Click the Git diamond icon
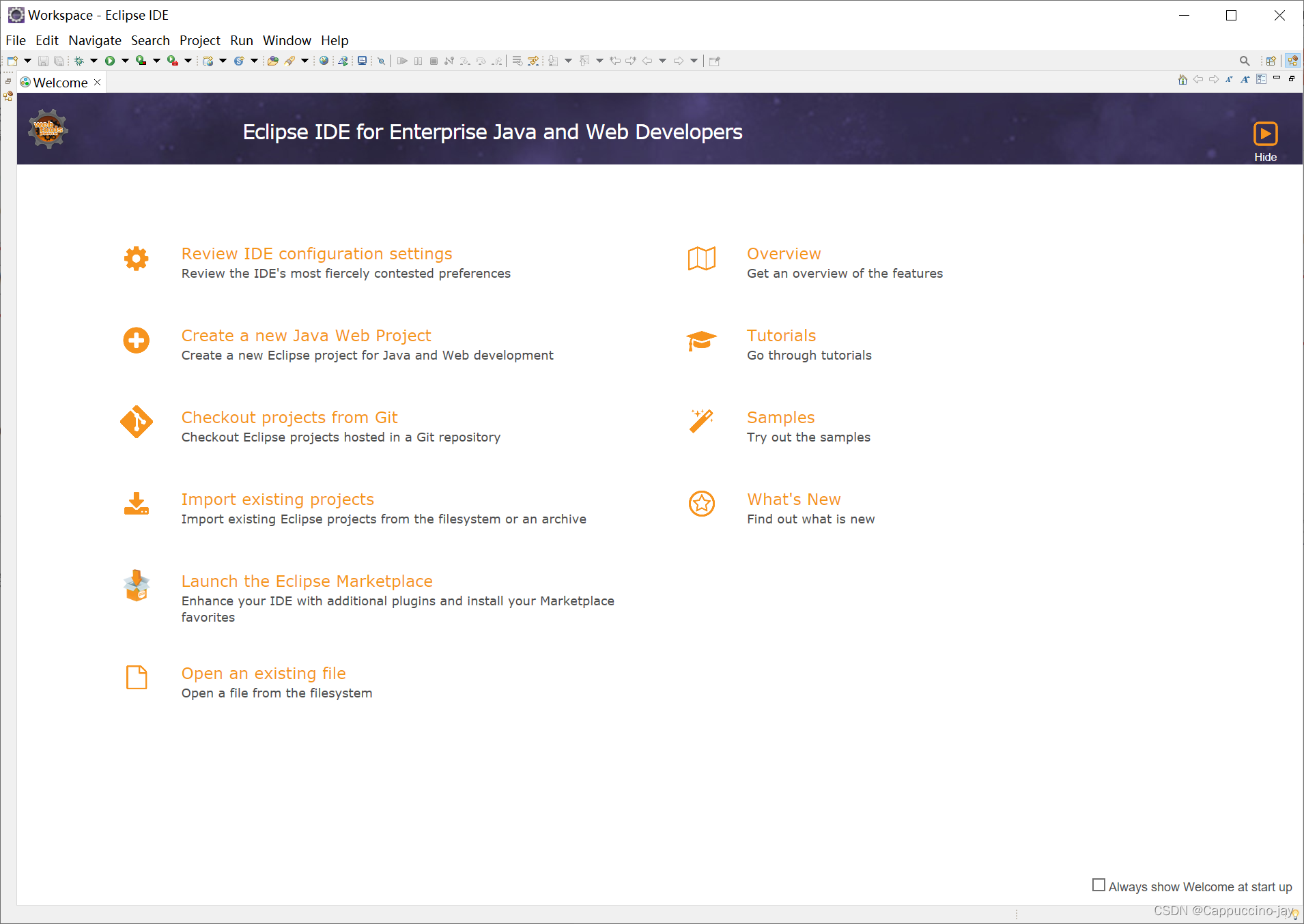This screenshot has width=1304, height=924. [137, 422]
